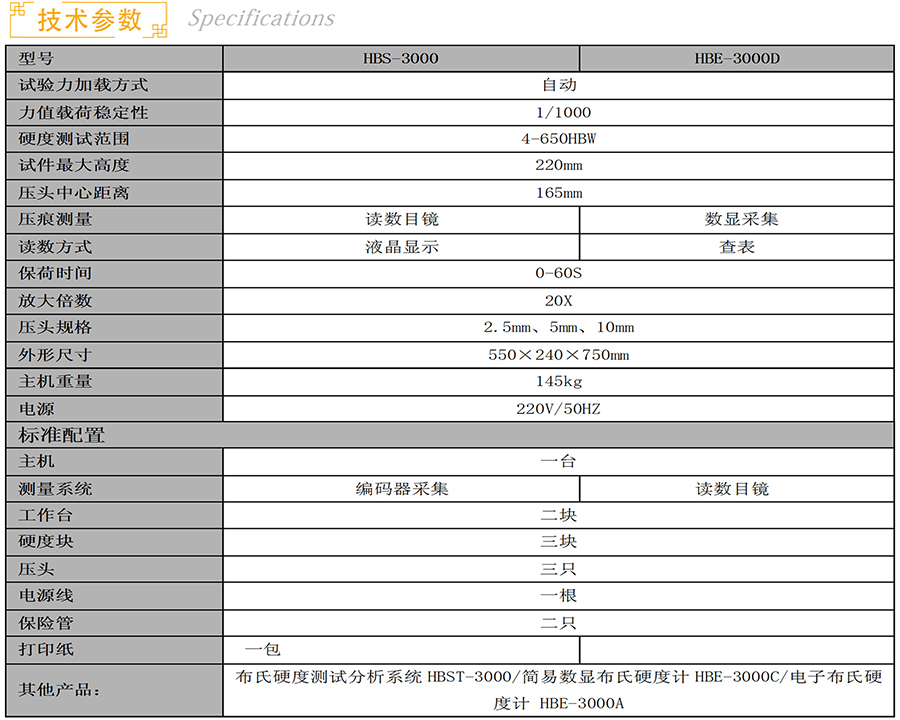This screenshot has width=900, height=720.
Task: Select the 220mm maximum height value
Action: pyautogui.click(x=558, y=166)
